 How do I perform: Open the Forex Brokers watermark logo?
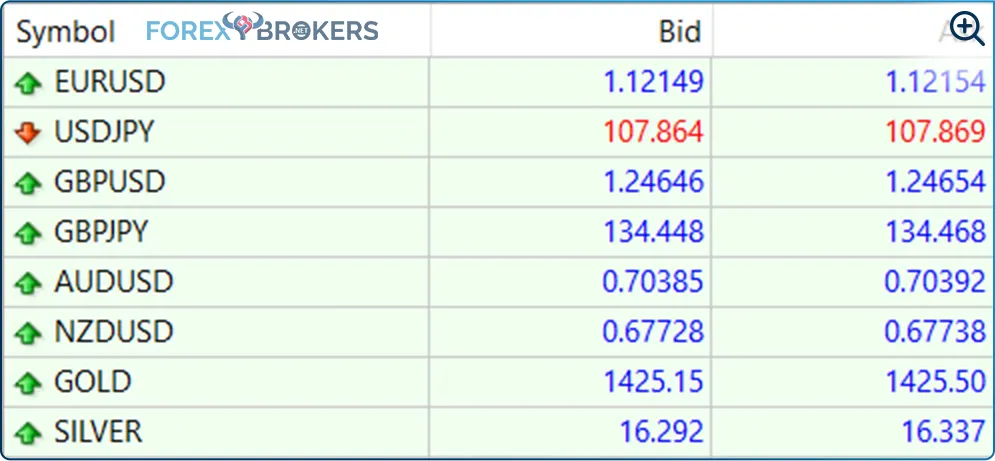[262, 28]
